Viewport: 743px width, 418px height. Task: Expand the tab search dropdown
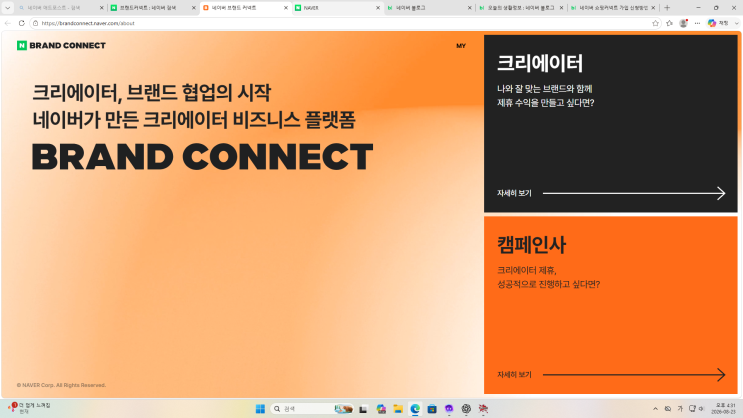[x=8, y=8]
